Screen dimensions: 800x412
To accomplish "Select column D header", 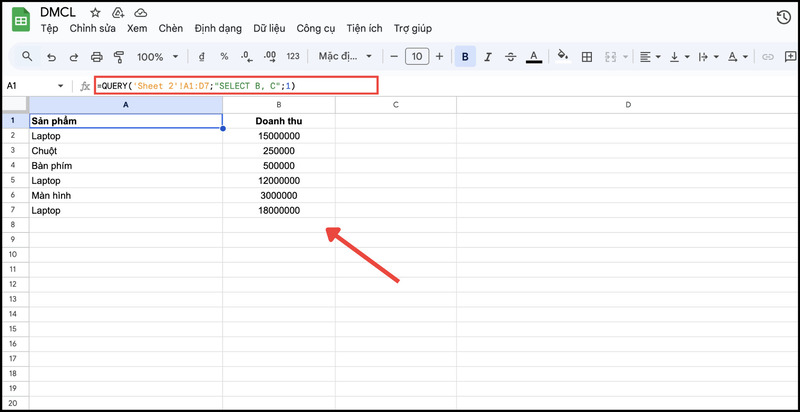I will [628, 105].
